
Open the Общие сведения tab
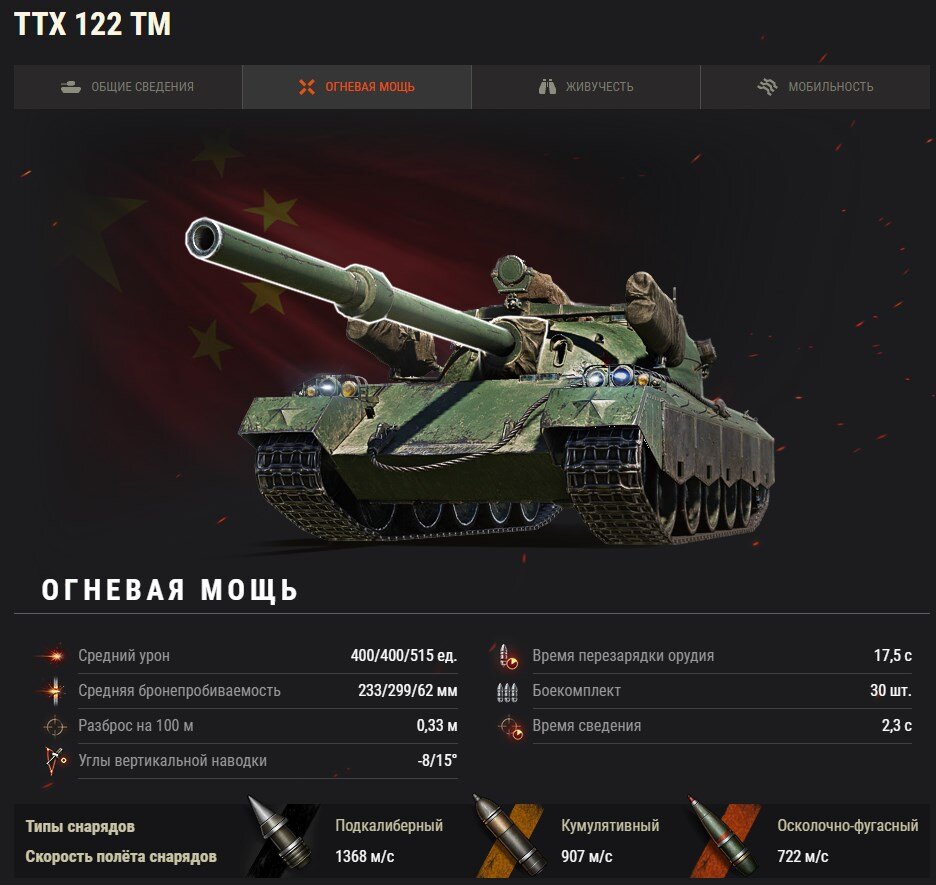click(x=128, y=87)
